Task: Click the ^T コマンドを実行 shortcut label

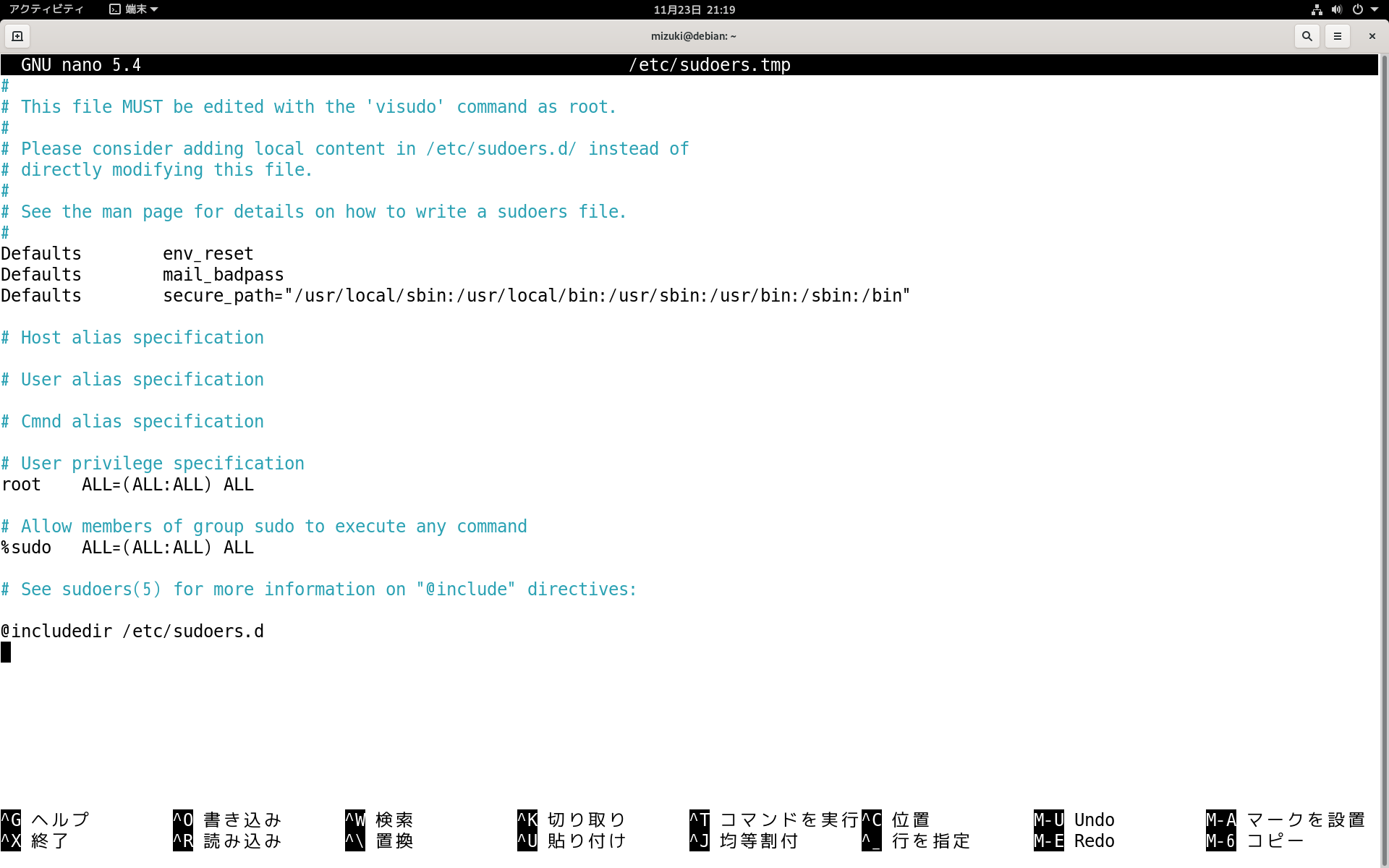Action: click(774, 820)
